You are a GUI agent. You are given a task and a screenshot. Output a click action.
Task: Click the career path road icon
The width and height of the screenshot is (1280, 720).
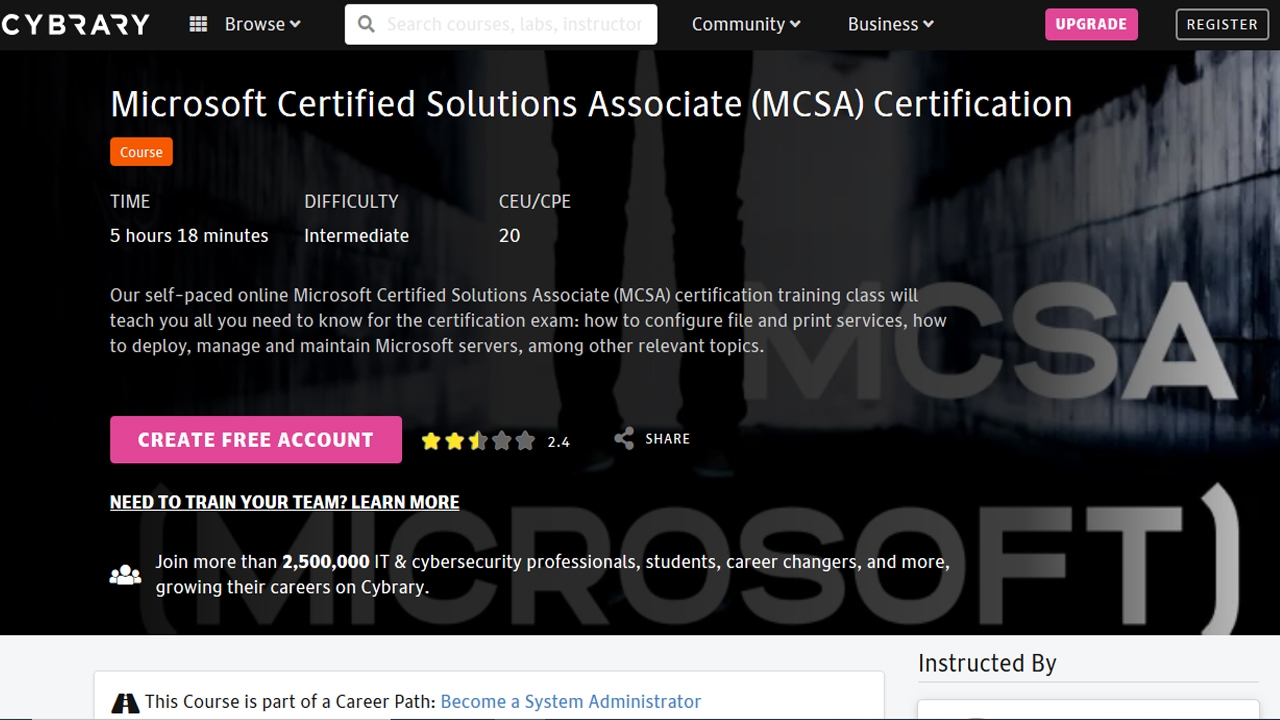(x=125, y=702)
